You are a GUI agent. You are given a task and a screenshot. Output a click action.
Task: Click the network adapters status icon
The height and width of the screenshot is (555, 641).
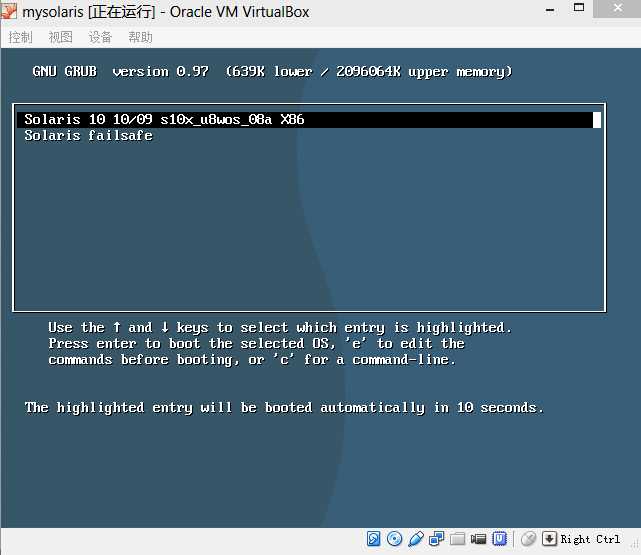(x=437, y=539)
